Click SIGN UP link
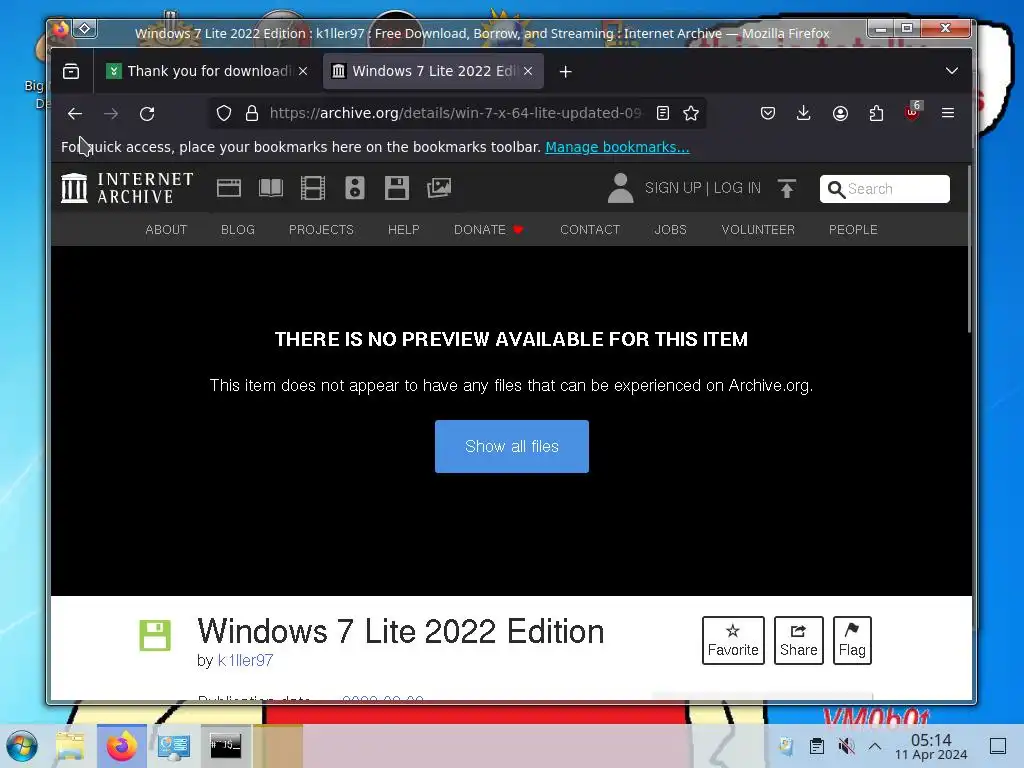Viewport: 1024px width, 768px height. pos(673,188)
